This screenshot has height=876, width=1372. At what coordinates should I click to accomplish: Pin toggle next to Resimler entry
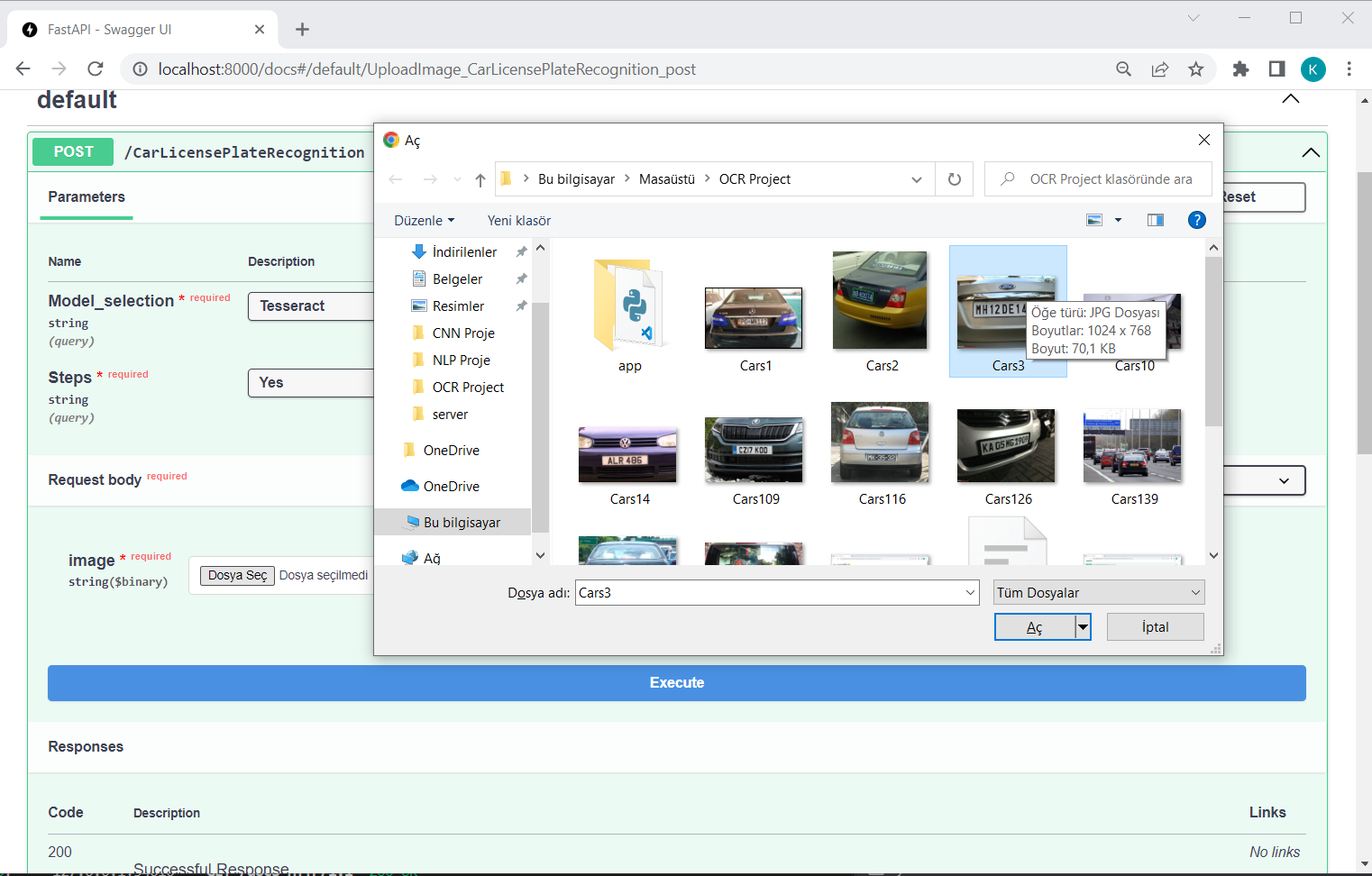click(521, 306)
